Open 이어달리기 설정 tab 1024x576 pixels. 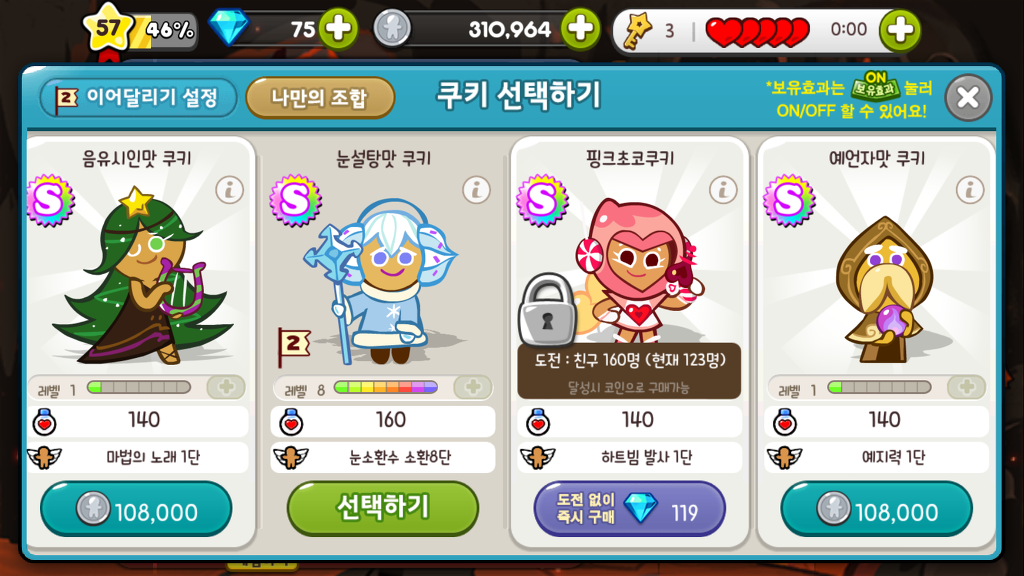pos(138,98)
